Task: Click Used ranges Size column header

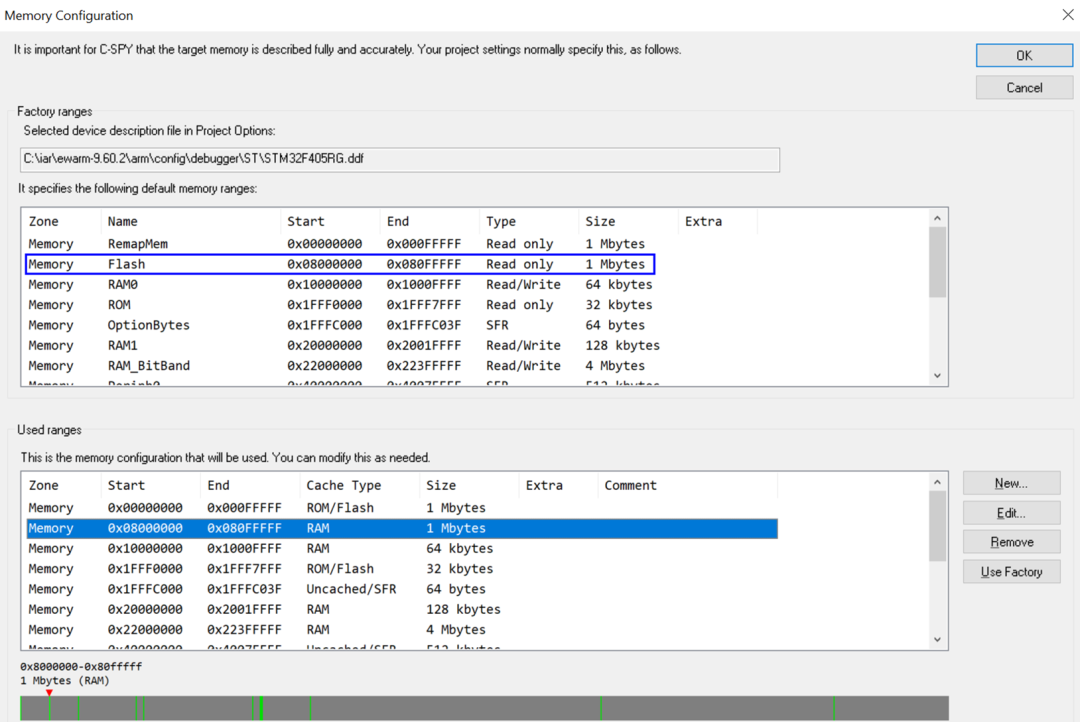Action: click(468, 485)
